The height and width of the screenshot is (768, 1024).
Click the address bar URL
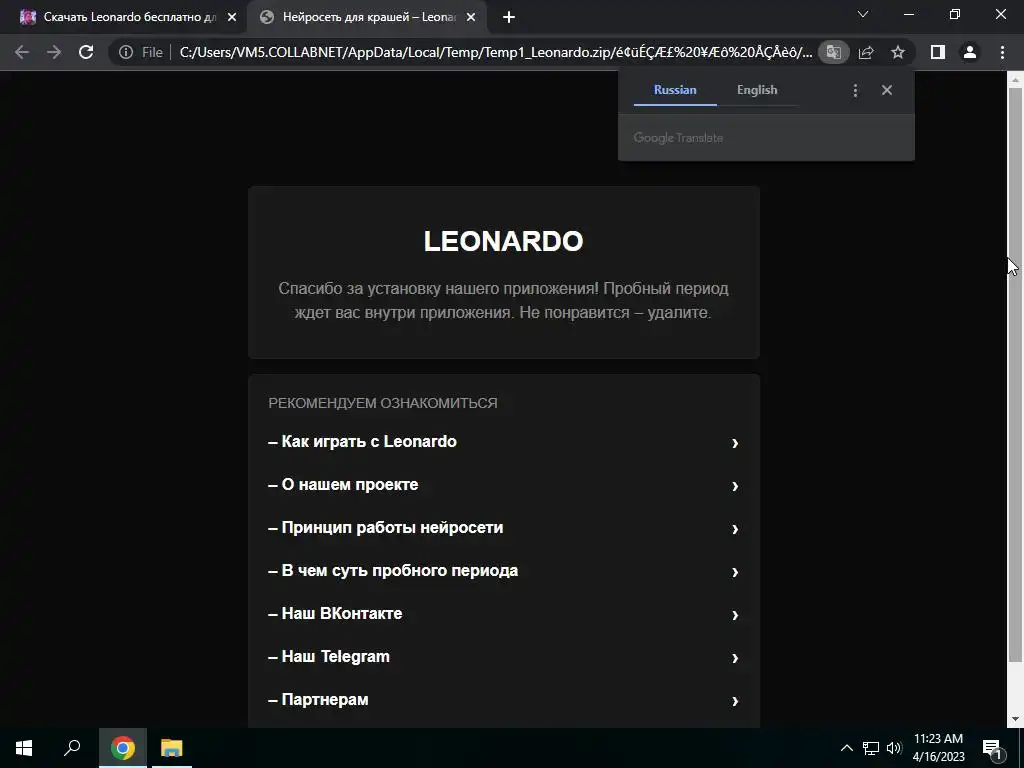click(496, 52)
